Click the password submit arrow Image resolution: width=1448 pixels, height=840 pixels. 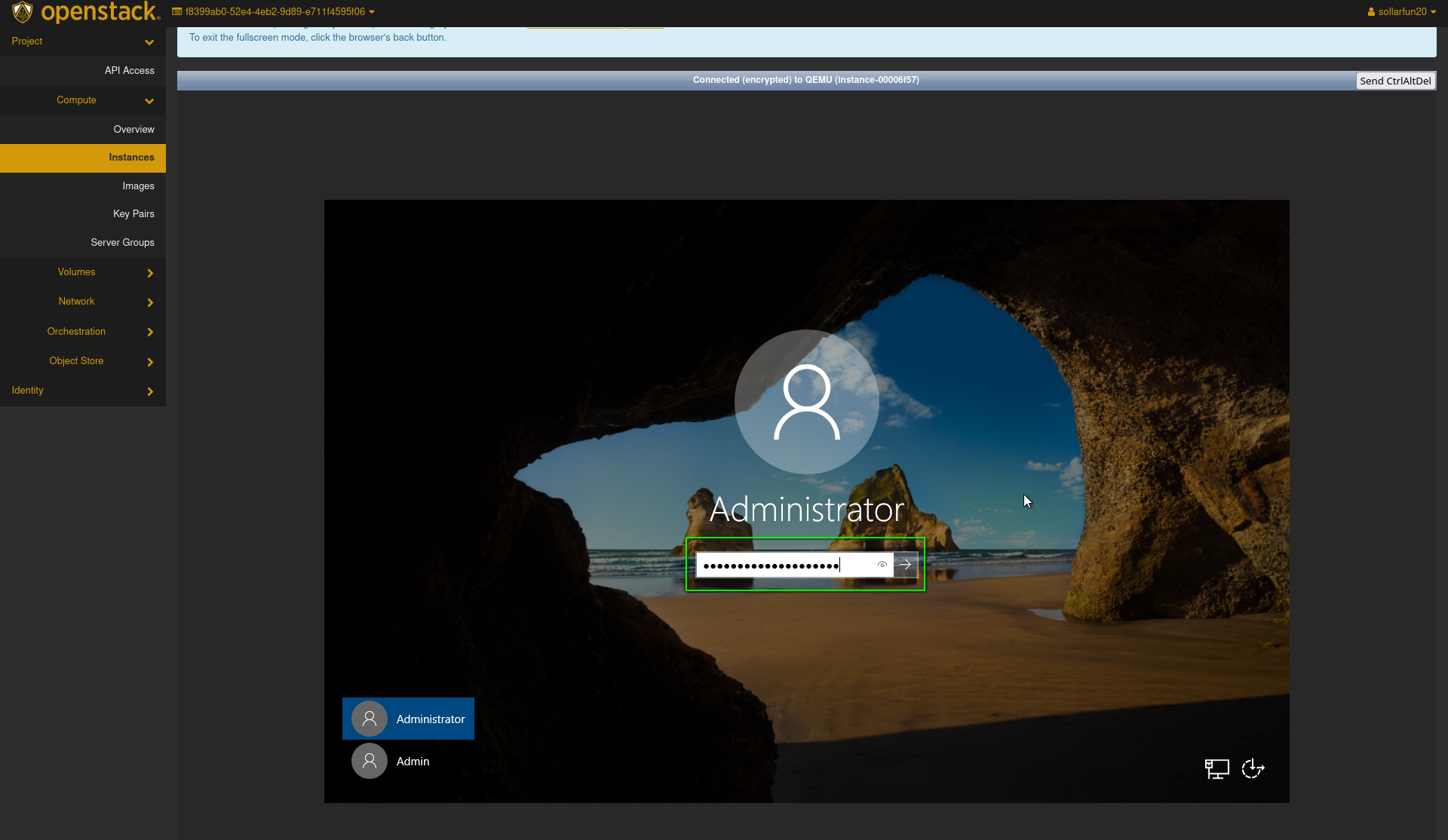click(x=906, y=565)
